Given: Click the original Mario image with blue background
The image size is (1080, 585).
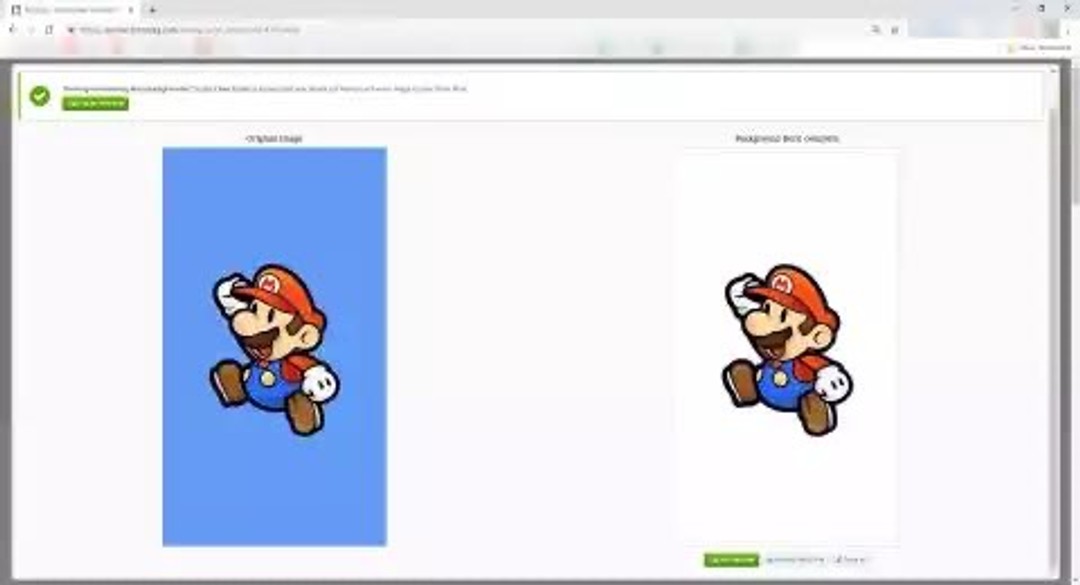Looking at the screenshot, I should click(274, 347).
